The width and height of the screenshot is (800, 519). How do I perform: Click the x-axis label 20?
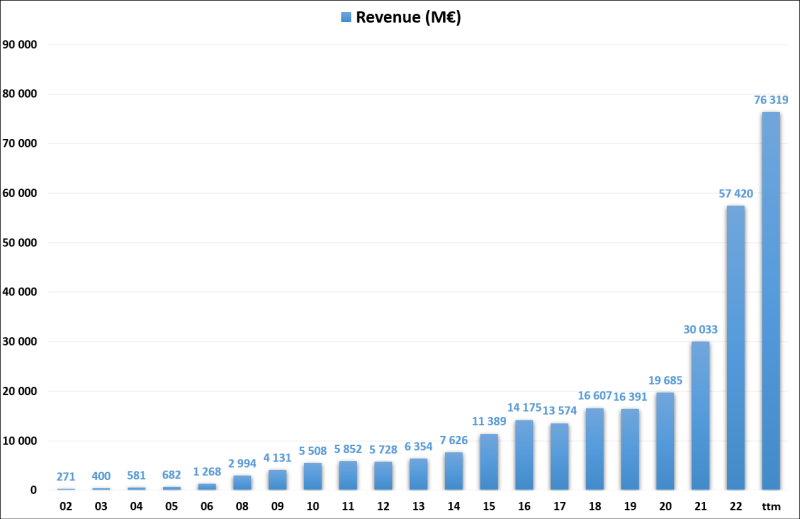[x=665, y=506]
